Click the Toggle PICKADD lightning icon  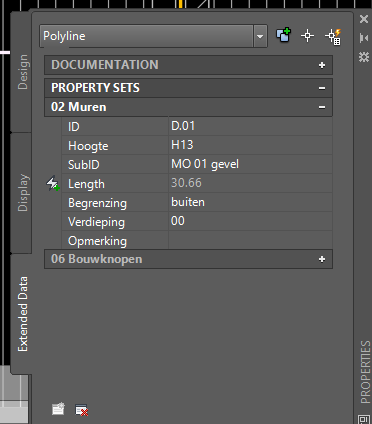point(333,36)
